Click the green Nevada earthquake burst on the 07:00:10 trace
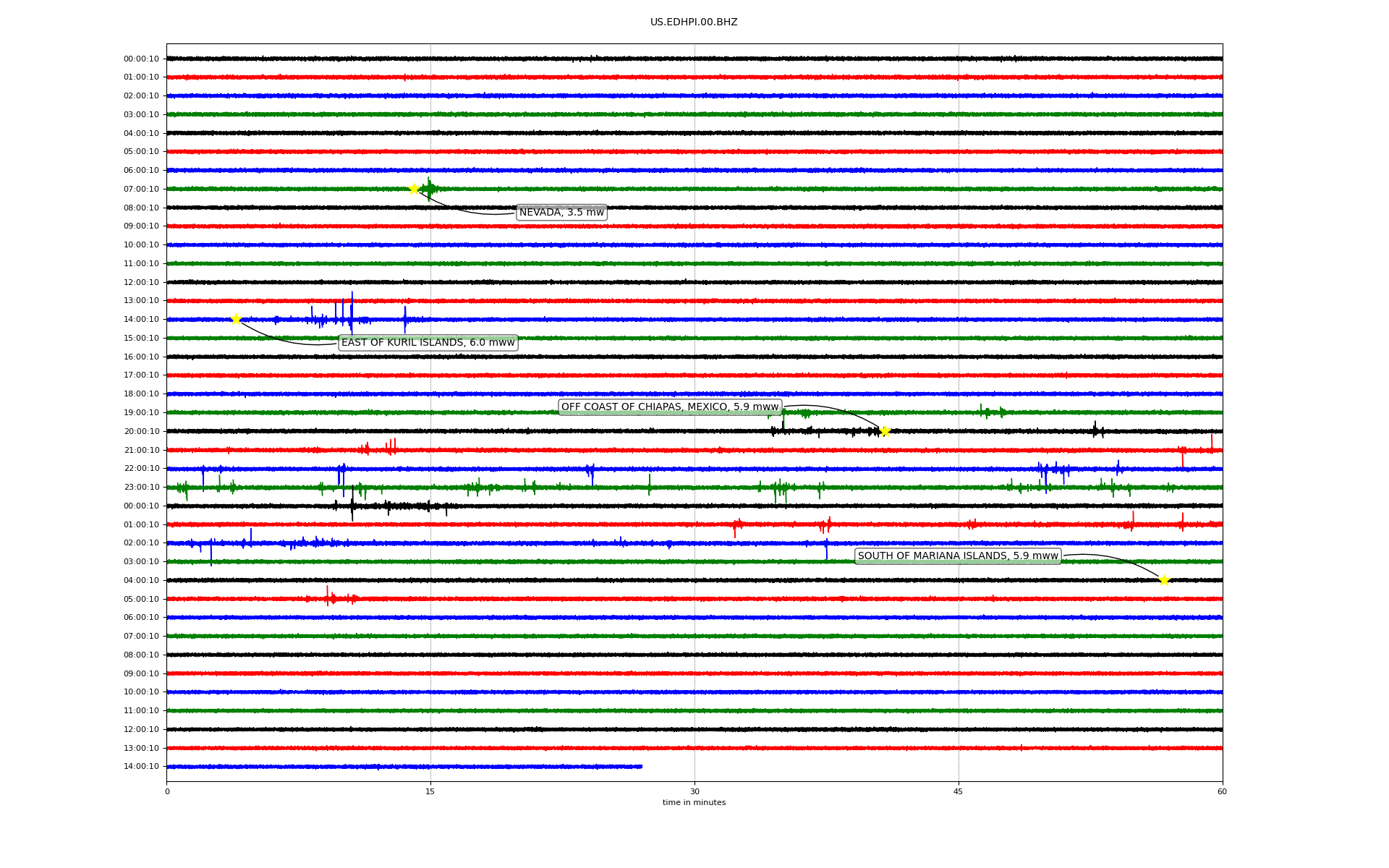Image resolution: width=1389 pixels, height=868 pixels. tap(430, 189)
